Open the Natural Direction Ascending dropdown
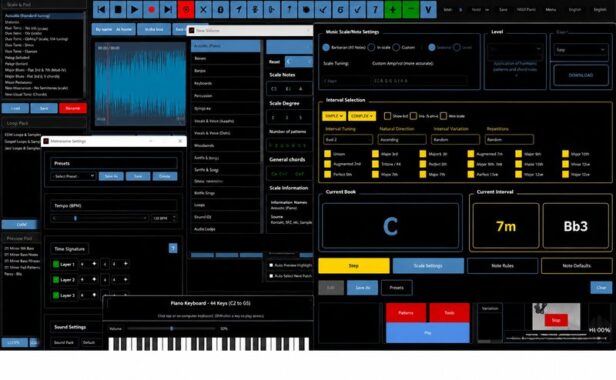Image resolution: width=616 pixels, height=380 pixels. point(402,140)
